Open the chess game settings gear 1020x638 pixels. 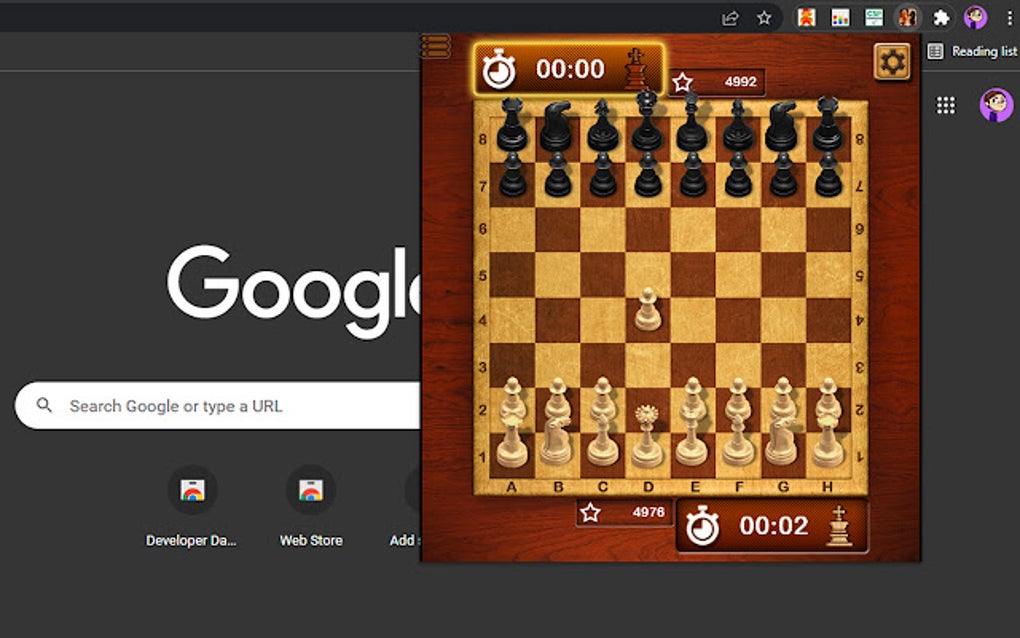890,61
